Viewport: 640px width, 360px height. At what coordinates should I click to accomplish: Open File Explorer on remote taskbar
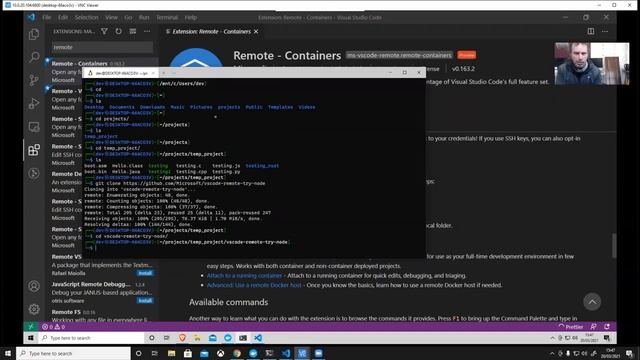198,338
